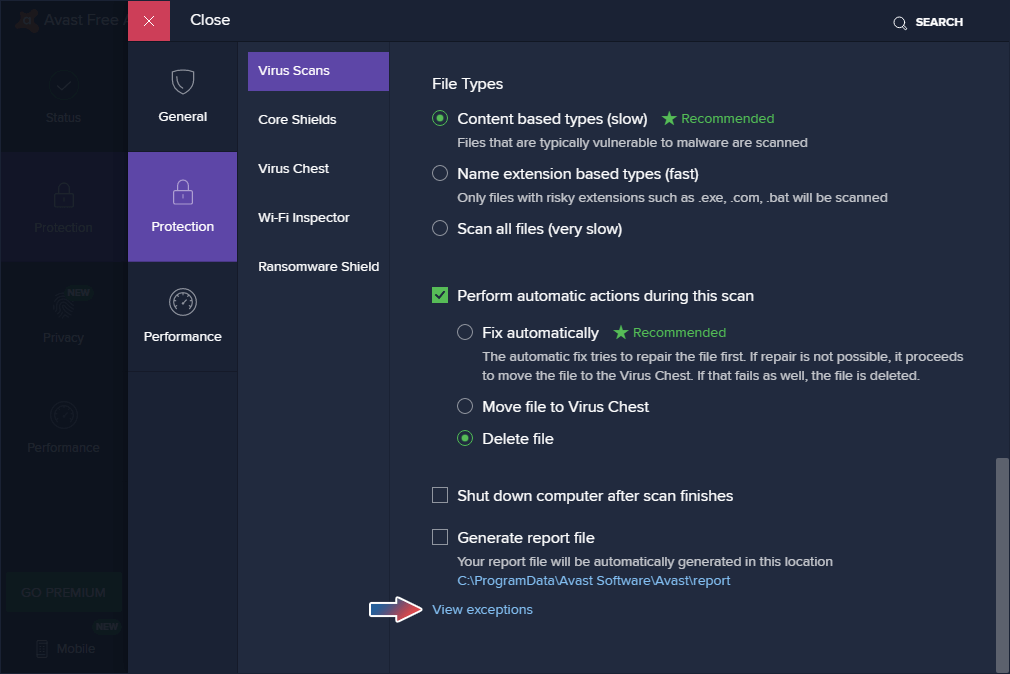The image size is (1010, 674).
Task: Click the File Types heading
Action: click(x=467, y=84)
